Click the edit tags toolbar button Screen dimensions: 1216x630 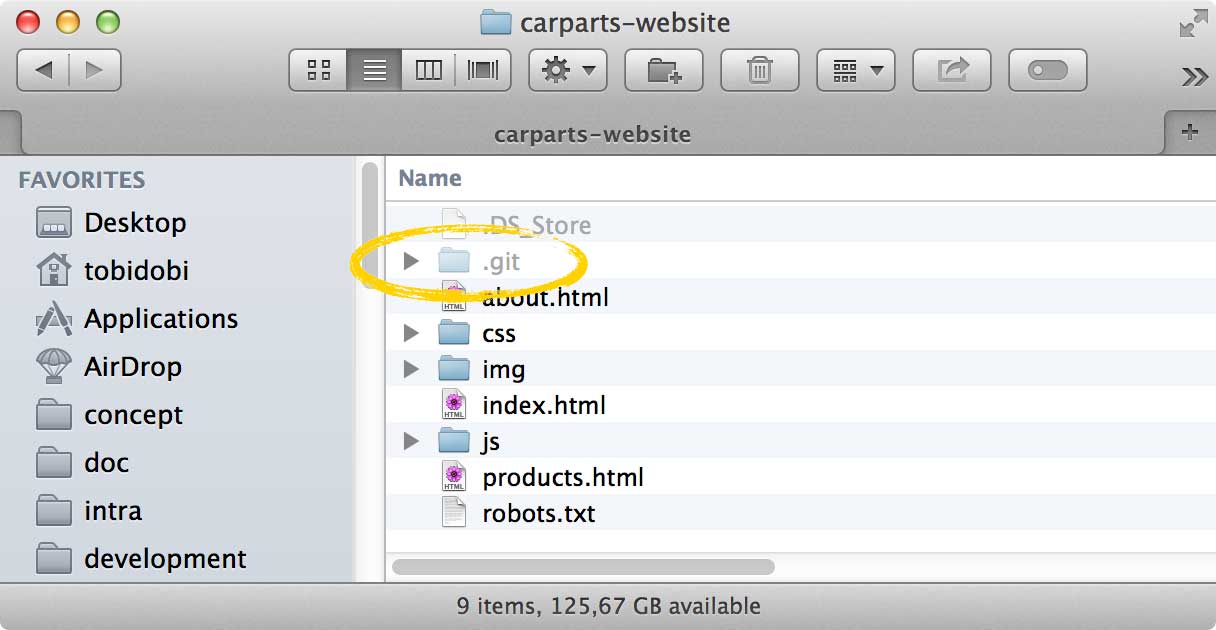[x=1047, y=70]
